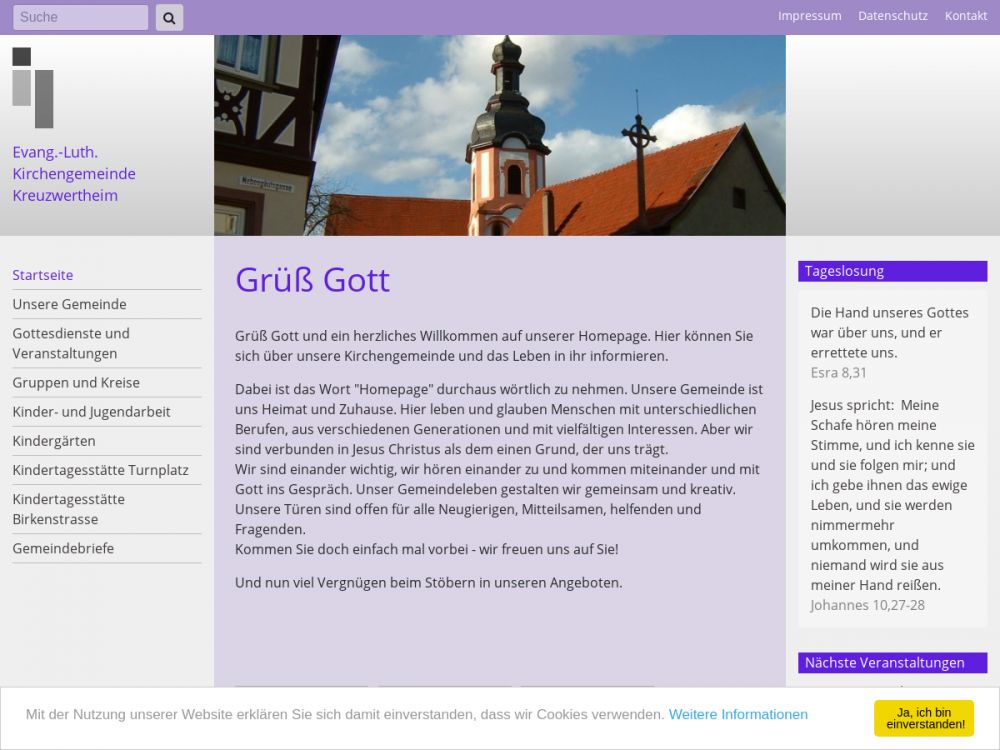Open the Kindergärten page

54,440
